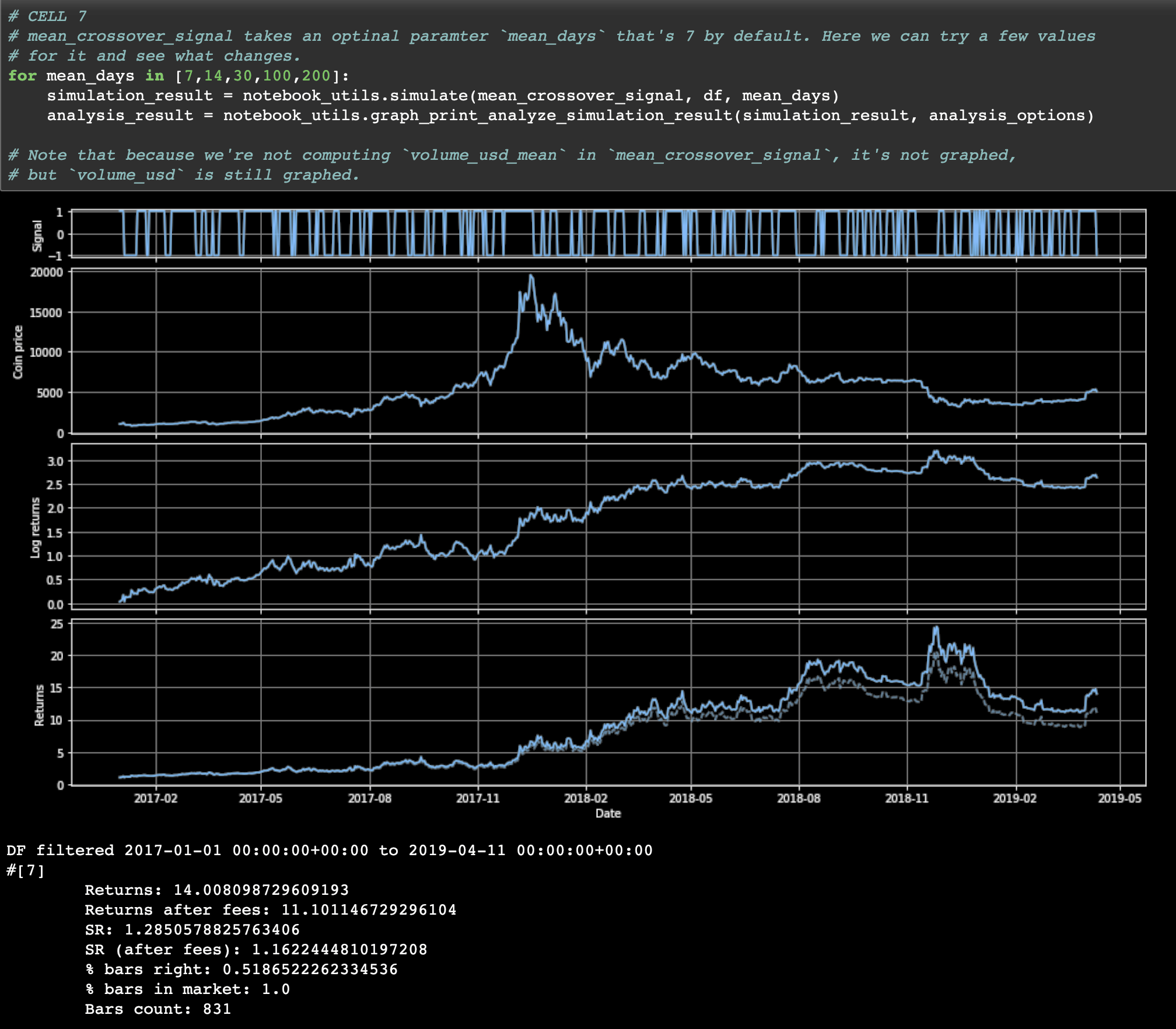Click the 'SR: 1.2850578825763406' output line
Screen dimensions: 1176x1029
[192, 930]
